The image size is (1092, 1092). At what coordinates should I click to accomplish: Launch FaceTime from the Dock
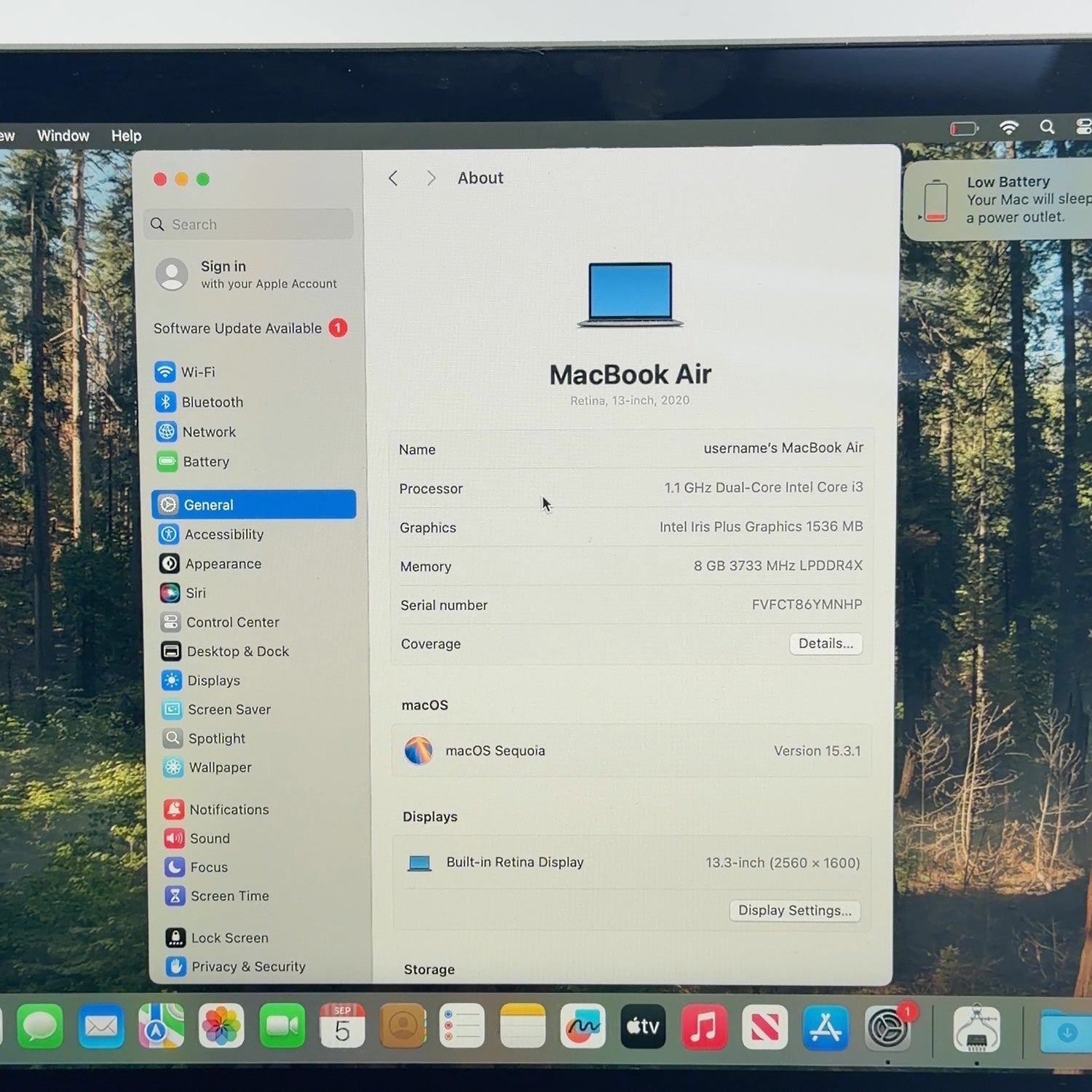[x=282, y=1026]
